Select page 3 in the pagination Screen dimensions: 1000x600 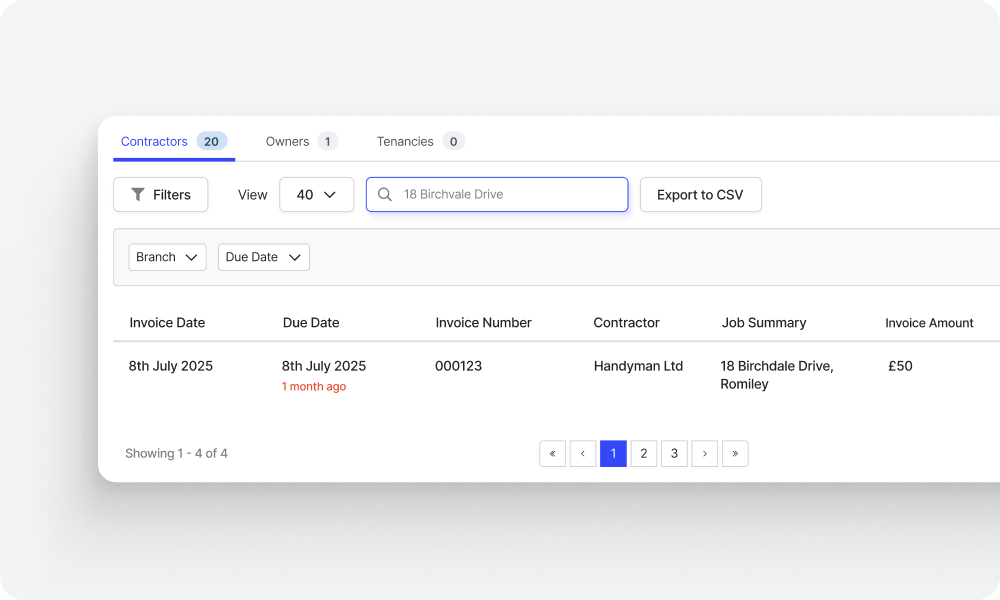tap(674, 453)
